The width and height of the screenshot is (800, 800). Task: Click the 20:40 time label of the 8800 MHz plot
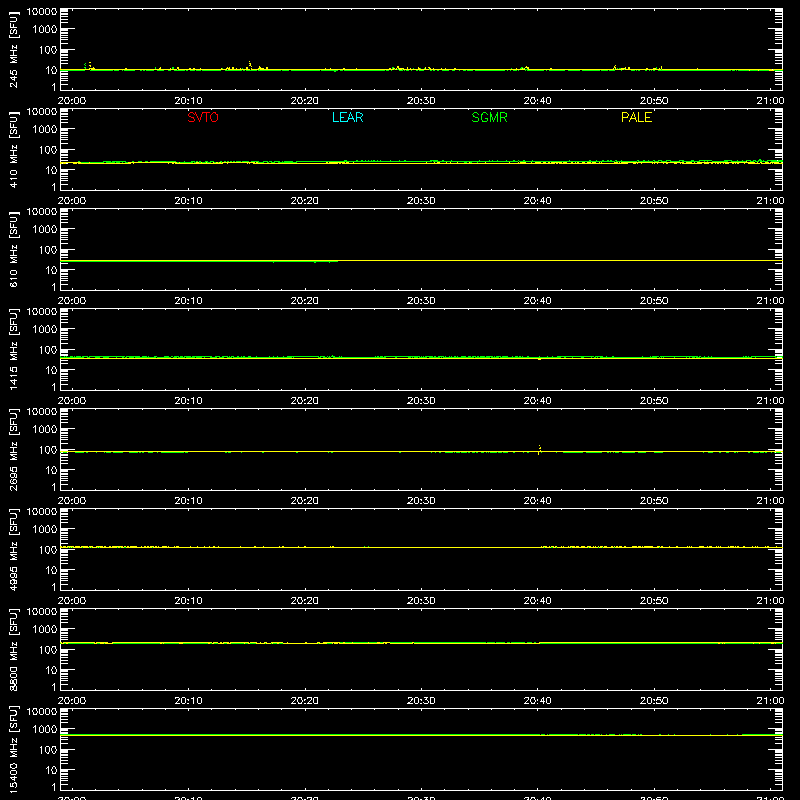pos(537,701)
